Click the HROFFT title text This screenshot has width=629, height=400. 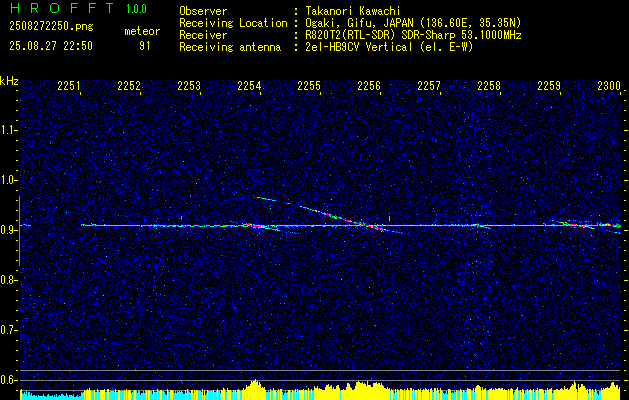click(x=61, y=8)
